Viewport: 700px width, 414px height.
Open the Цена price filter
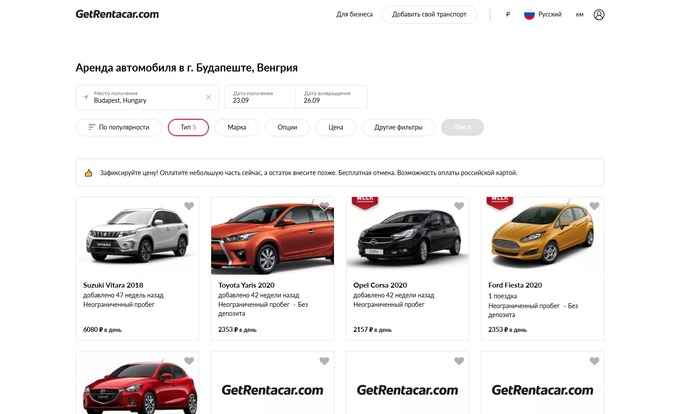click(336, 127)
